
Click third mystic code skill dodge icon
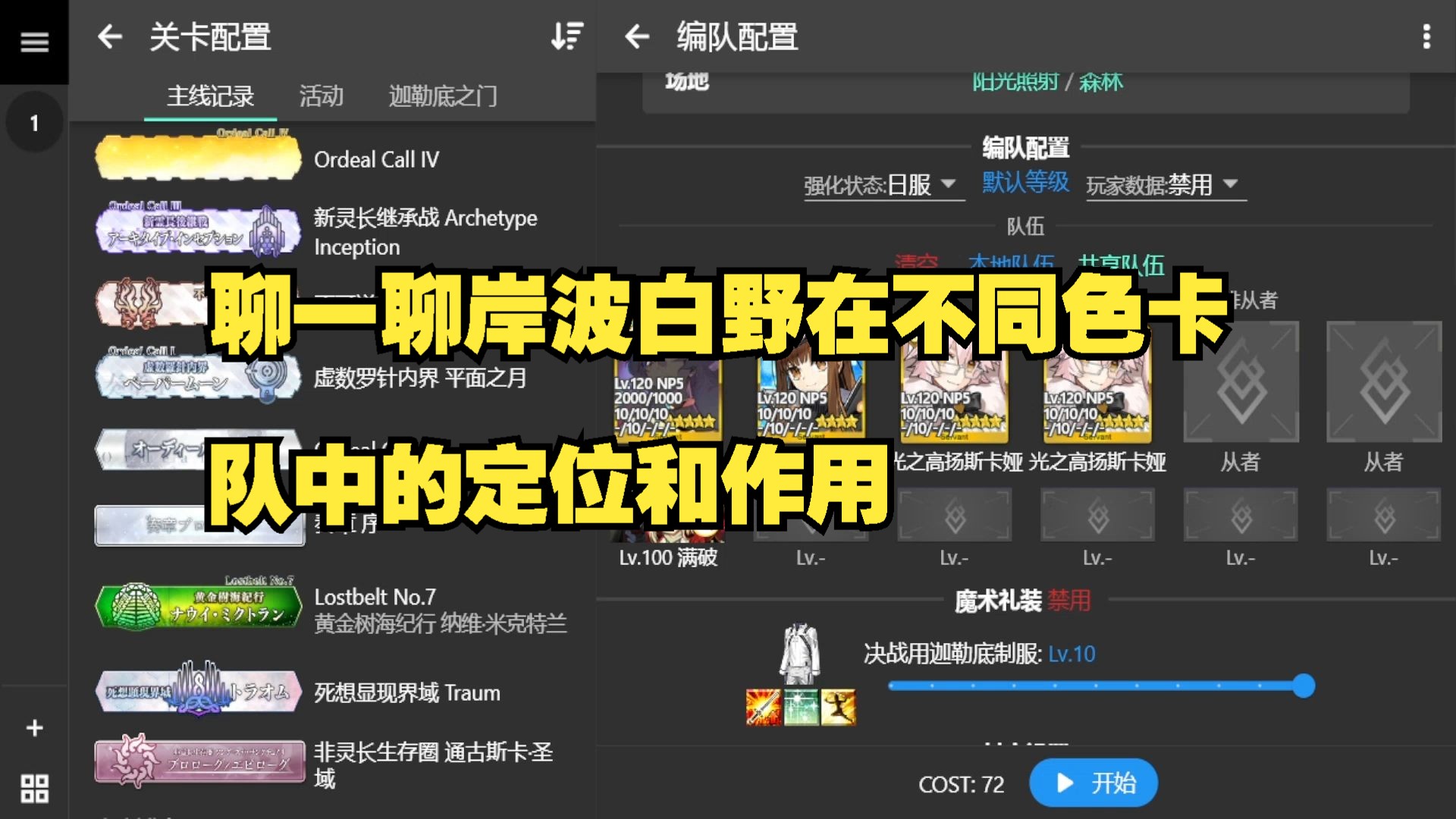click(x=838, y=707)
